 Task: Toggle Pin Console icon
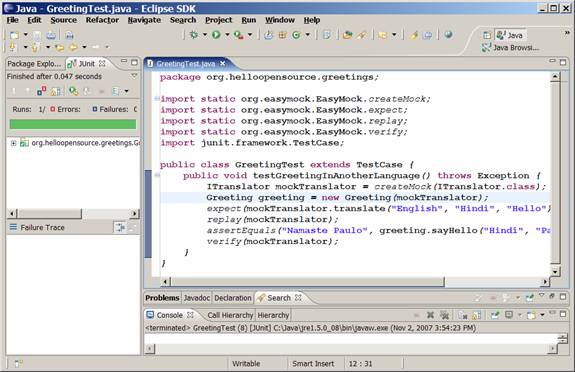pyautogui.click(x=495, y=315)
